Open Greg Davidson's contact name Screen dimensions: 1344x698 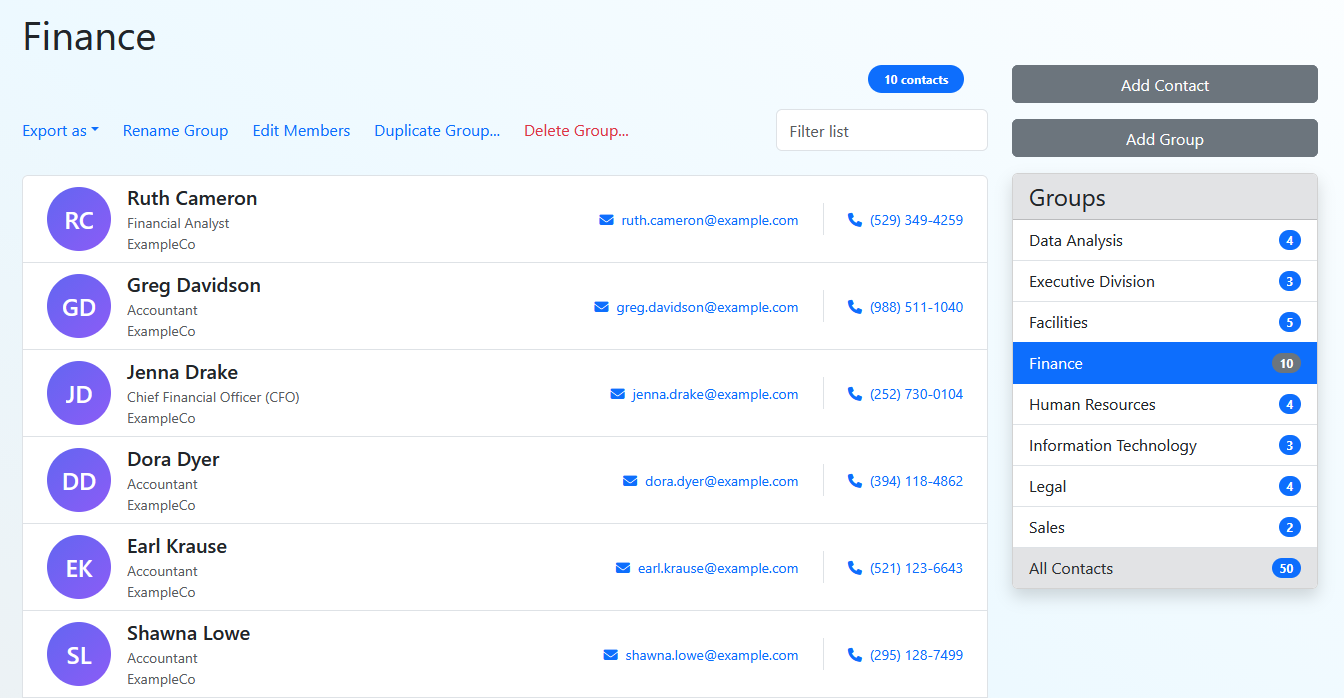[194, 285]
